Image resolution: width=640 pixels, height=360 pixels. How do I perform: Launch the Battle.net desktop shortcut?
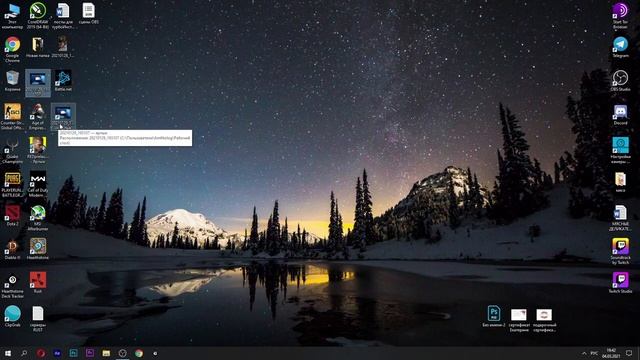tap(63, 81)
